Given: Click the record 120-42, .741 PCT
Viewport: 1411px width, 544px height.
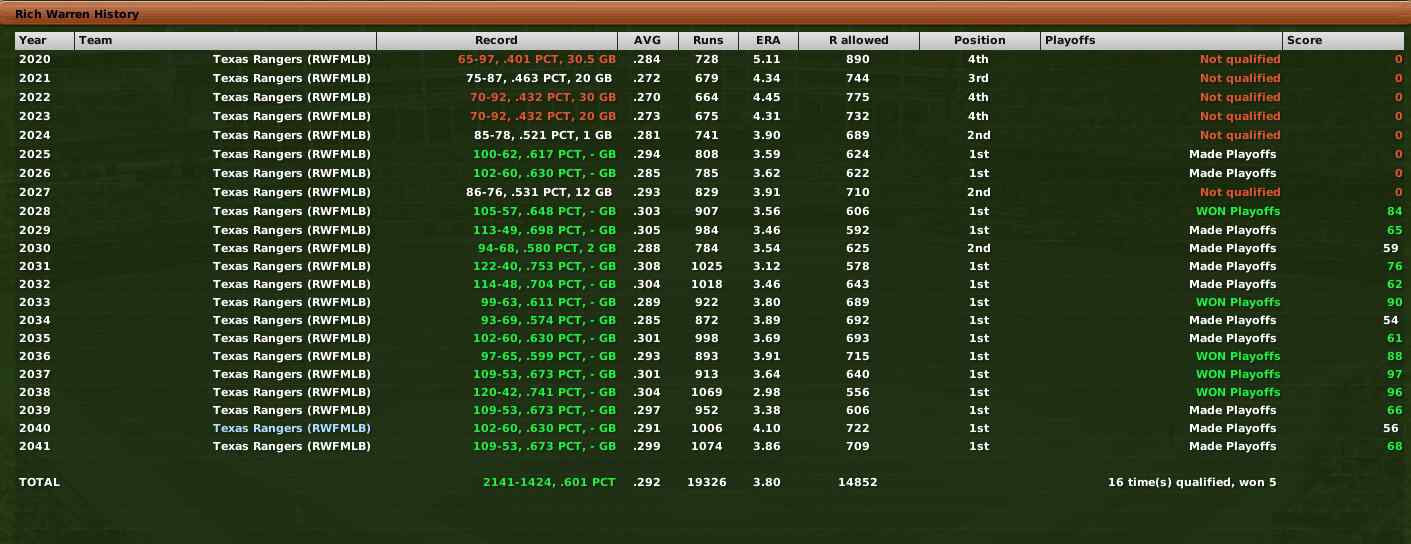Looking at the screenshot, I should tap(545, 392).
